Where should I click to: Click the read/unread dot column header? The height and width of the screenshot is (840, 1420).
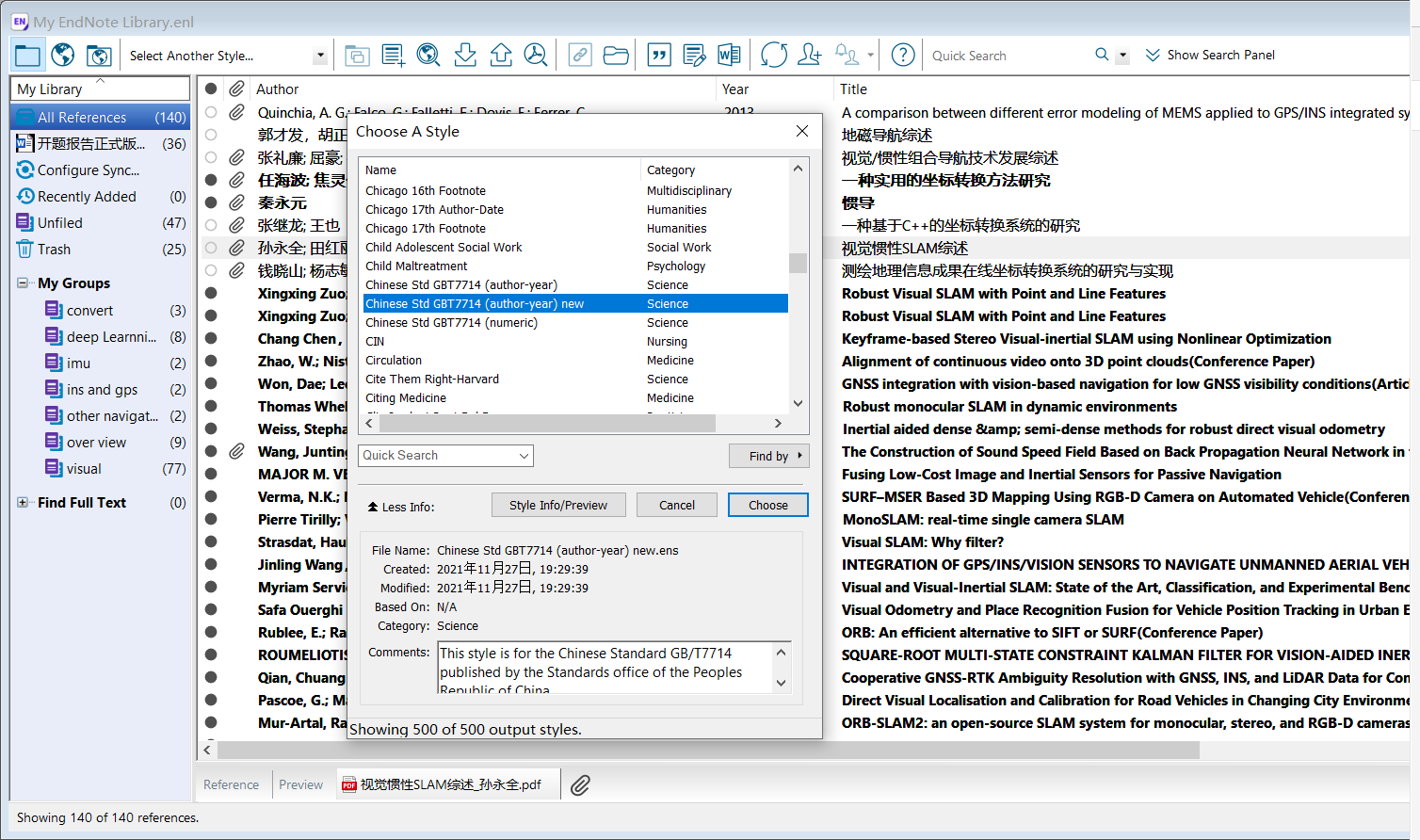[211, 89]
